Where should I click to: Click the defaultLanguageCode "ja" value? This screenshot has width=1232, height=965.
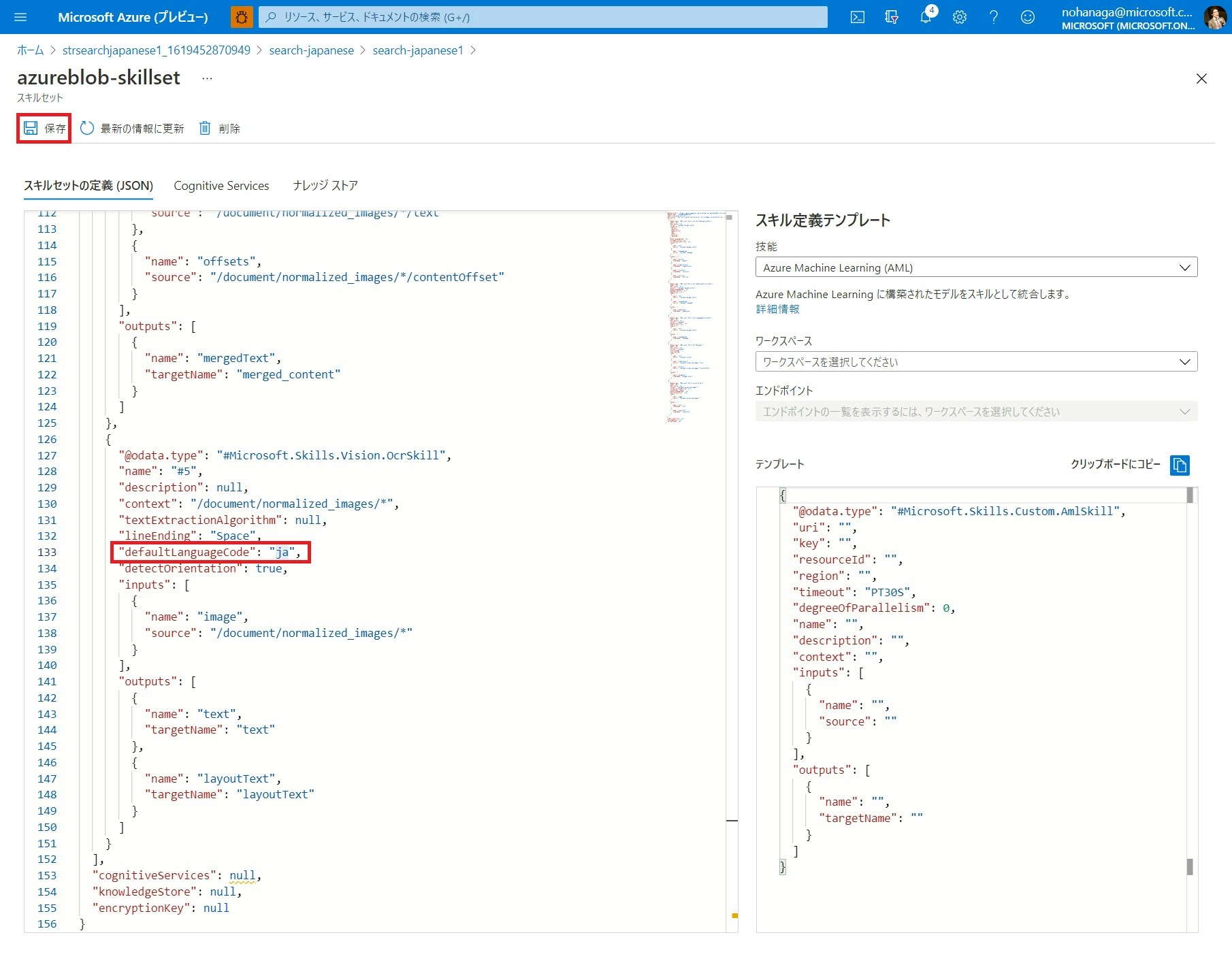[282, 552]
